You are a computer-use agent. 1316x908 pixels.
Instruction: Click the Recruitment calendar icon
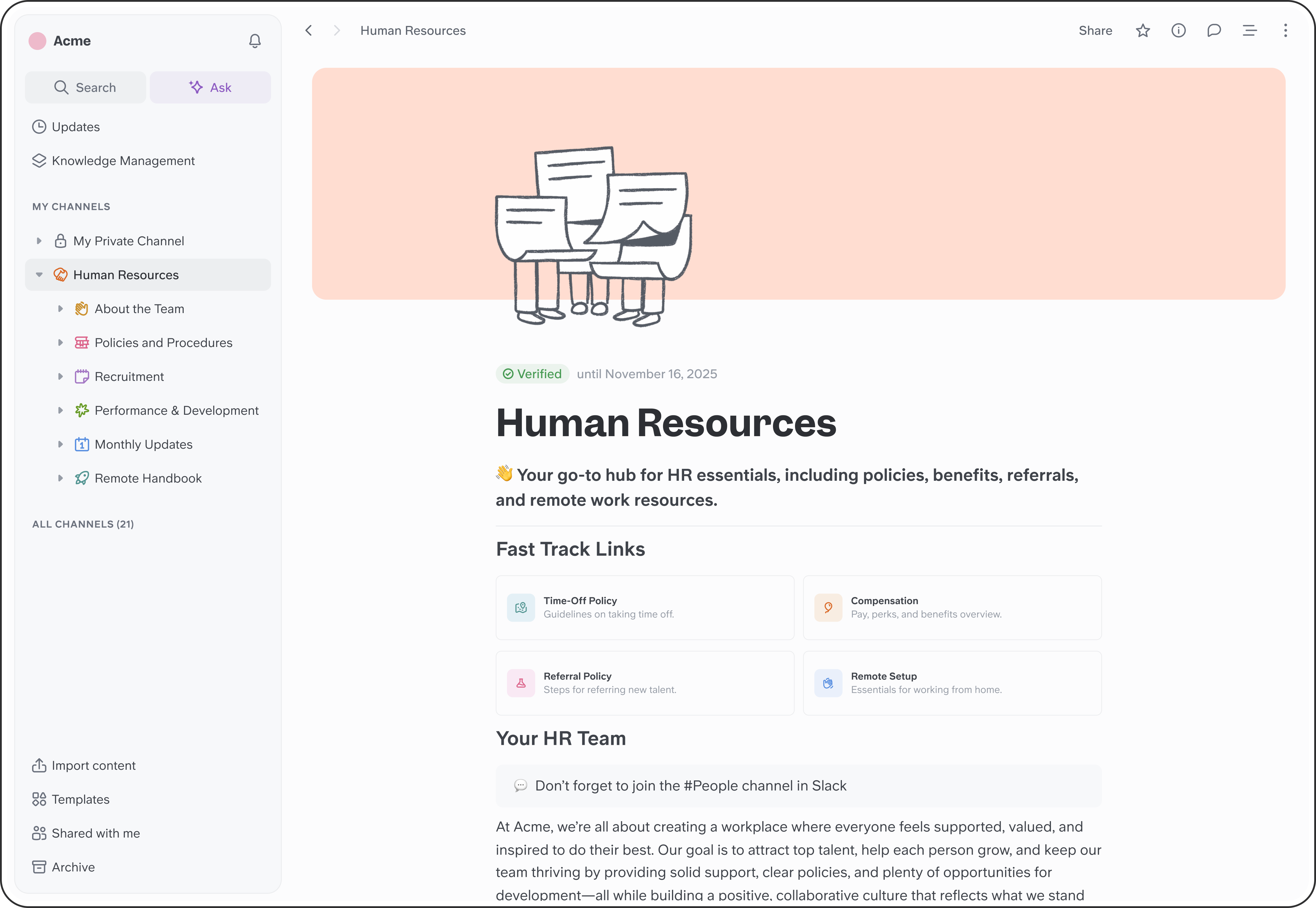coord(82,377)
